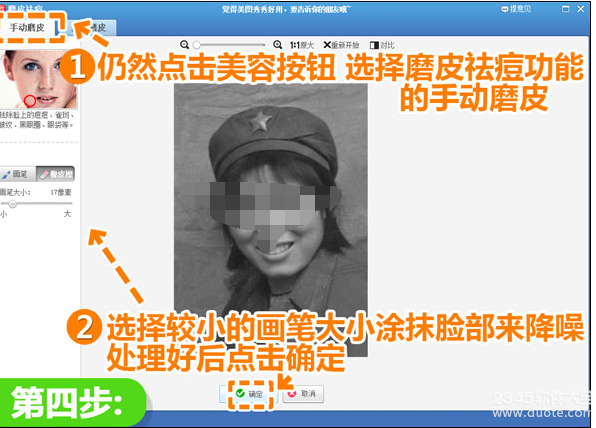
Task: Adjust the zoom level slider handle
Action: coord(197,45)
